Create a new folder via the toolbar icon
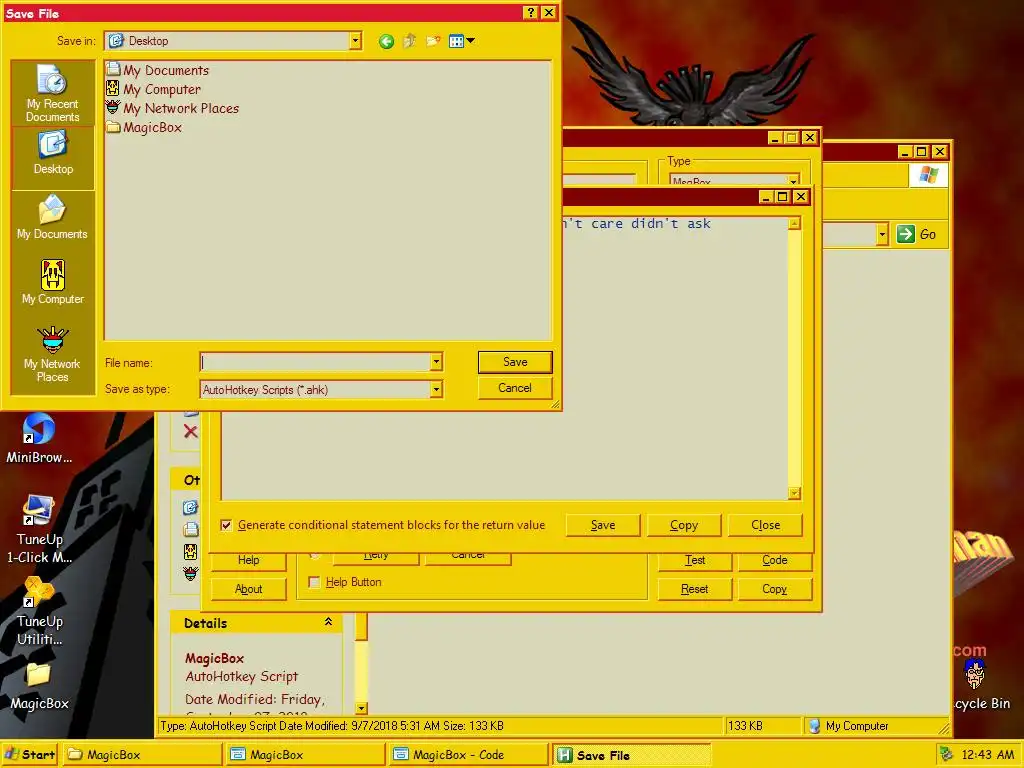Screen dimensions: 1024x768 433,41
